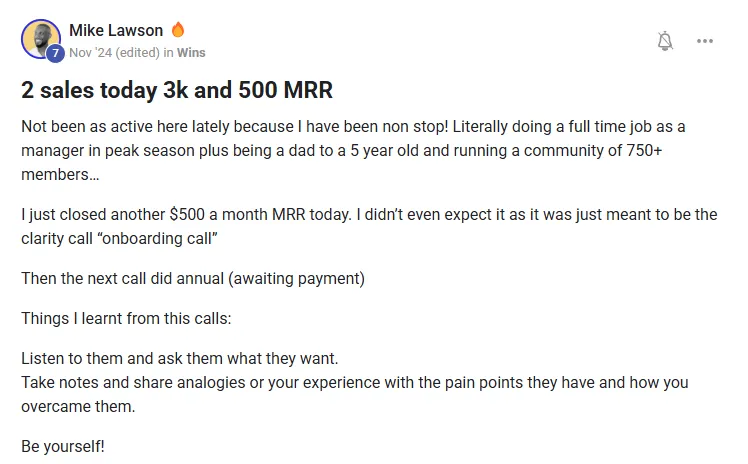Click the 'Be yourself!' line
The height and width of the screenshot is (464, 748).
[x=62, y=446]
